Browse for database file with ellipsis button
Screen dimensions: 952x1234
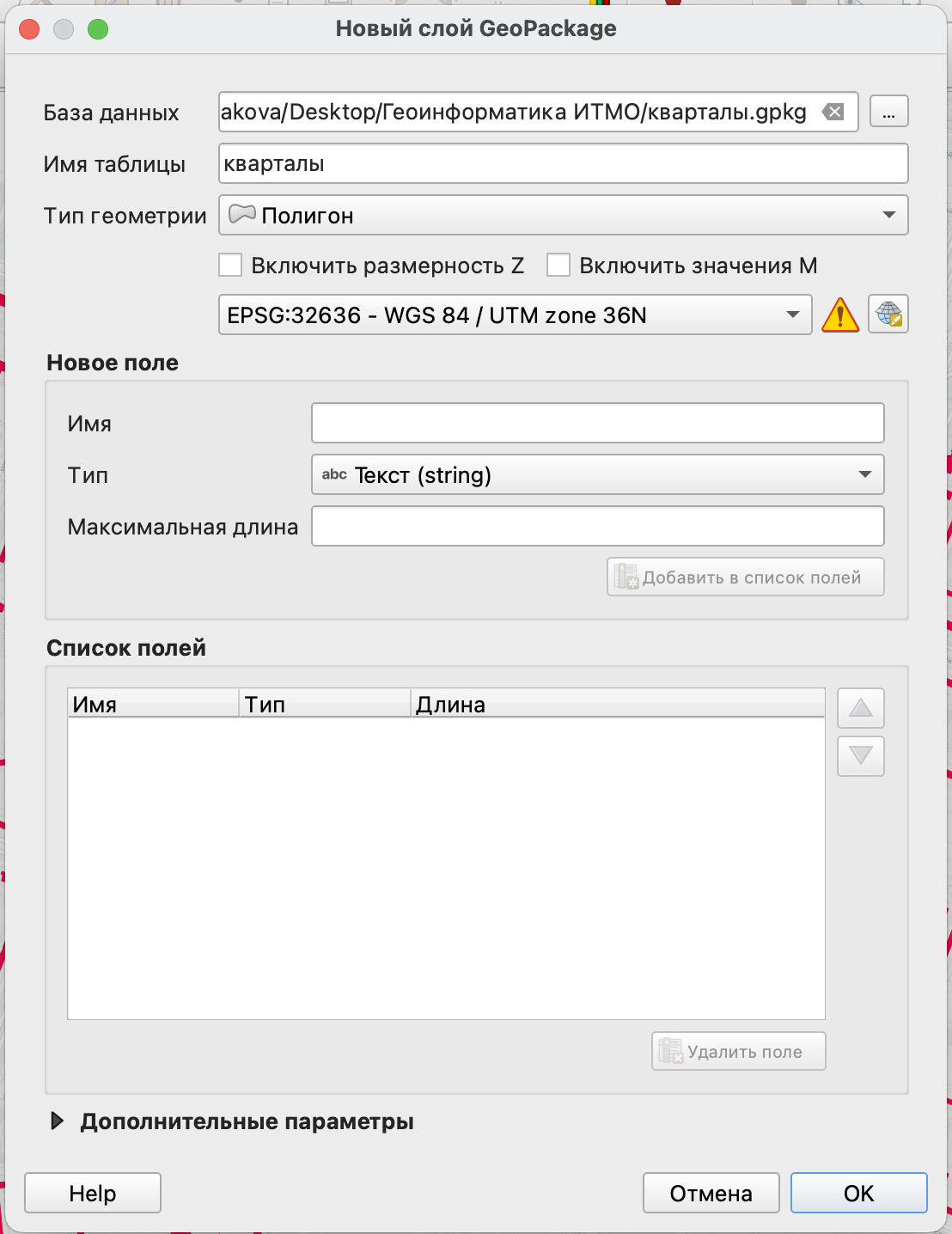point(888,112)
